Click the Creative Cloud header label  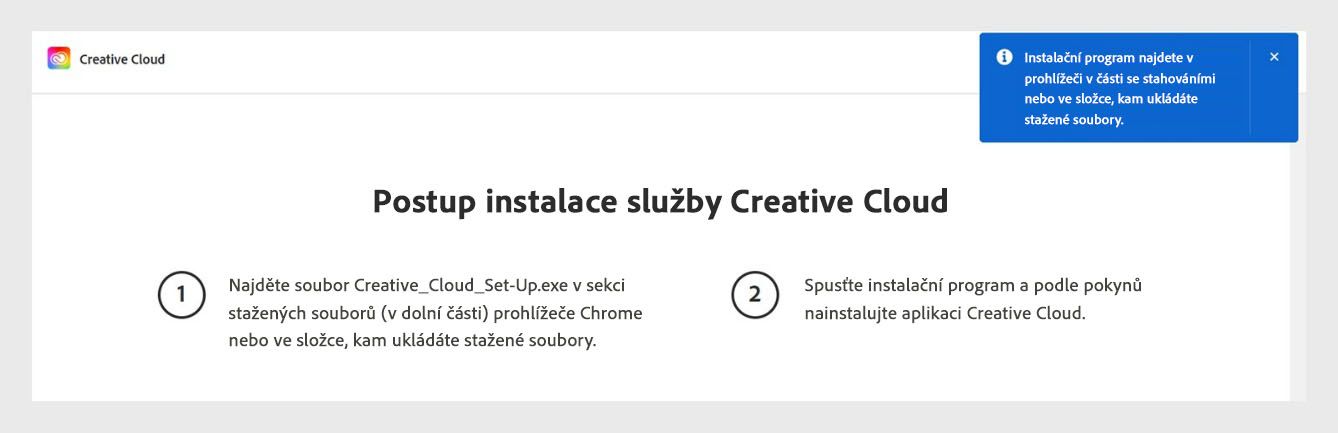[x=122, y=60]
